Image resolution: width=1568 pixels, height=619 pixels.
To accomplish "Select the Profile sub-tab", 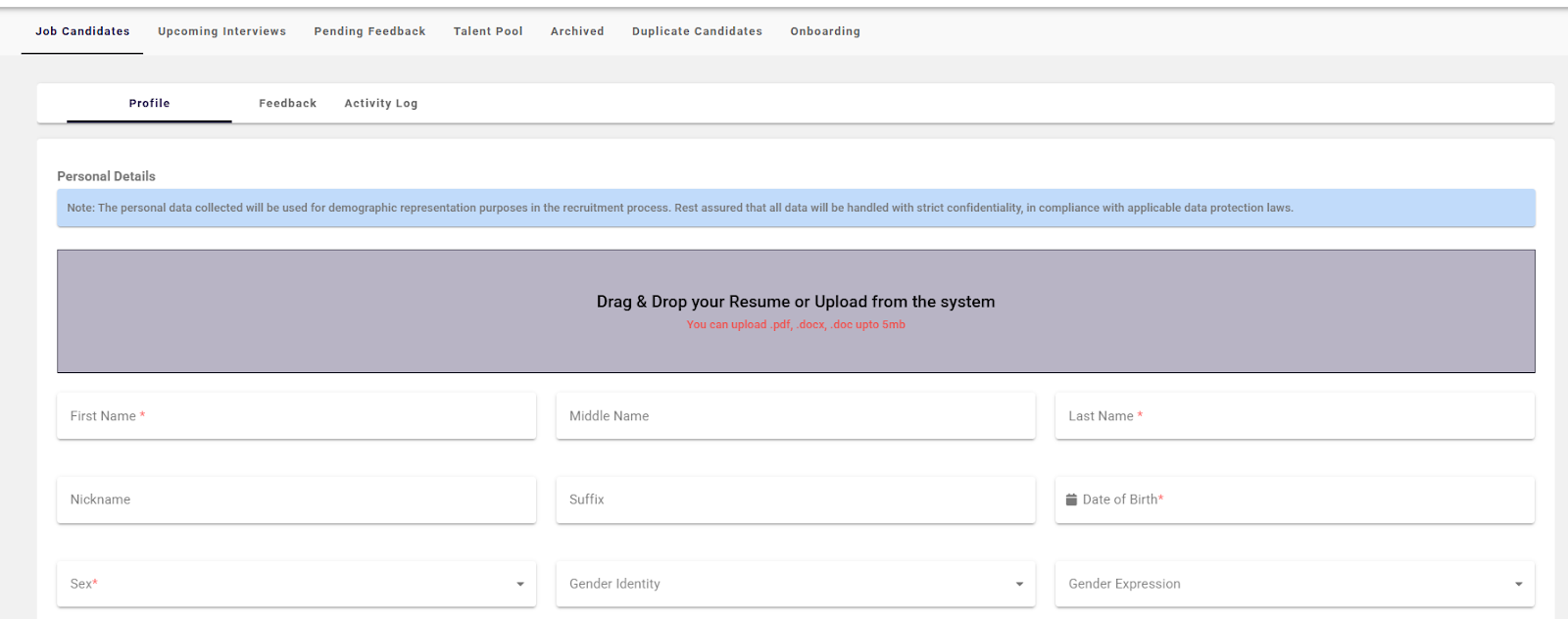I will 149,103.
